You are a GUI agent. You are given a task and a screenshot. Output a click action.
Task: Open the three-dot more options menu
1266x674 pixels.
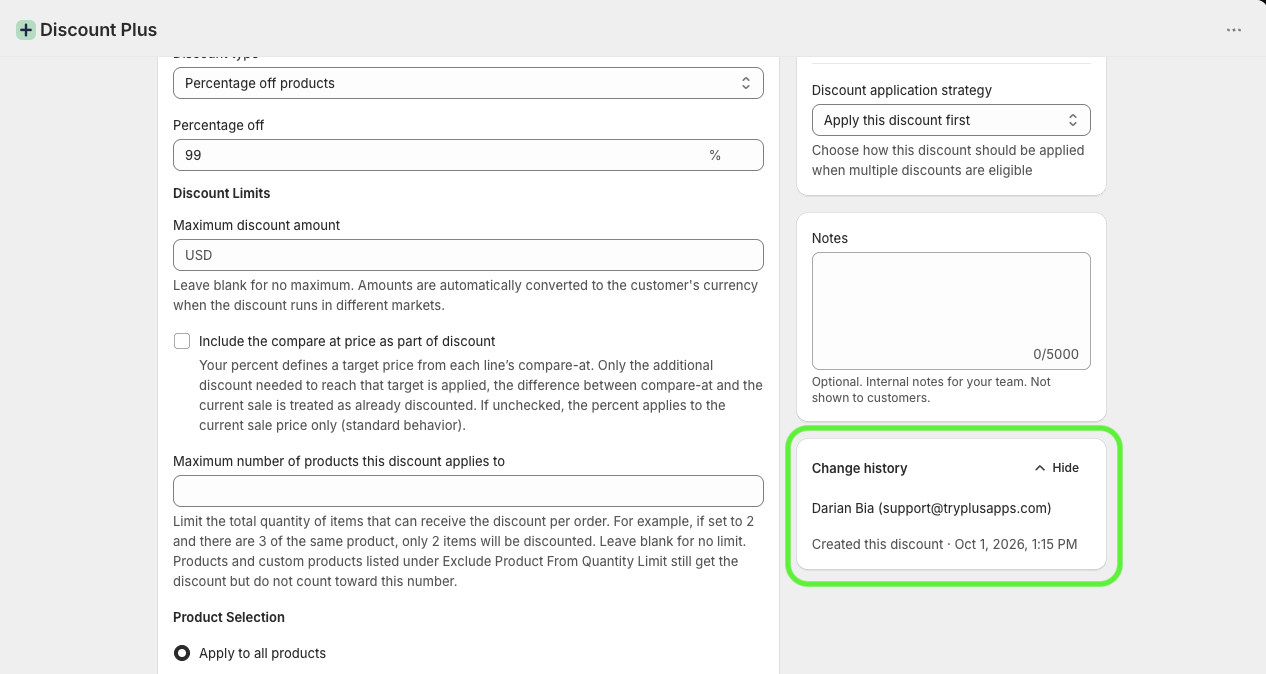tap(1234, 30)
